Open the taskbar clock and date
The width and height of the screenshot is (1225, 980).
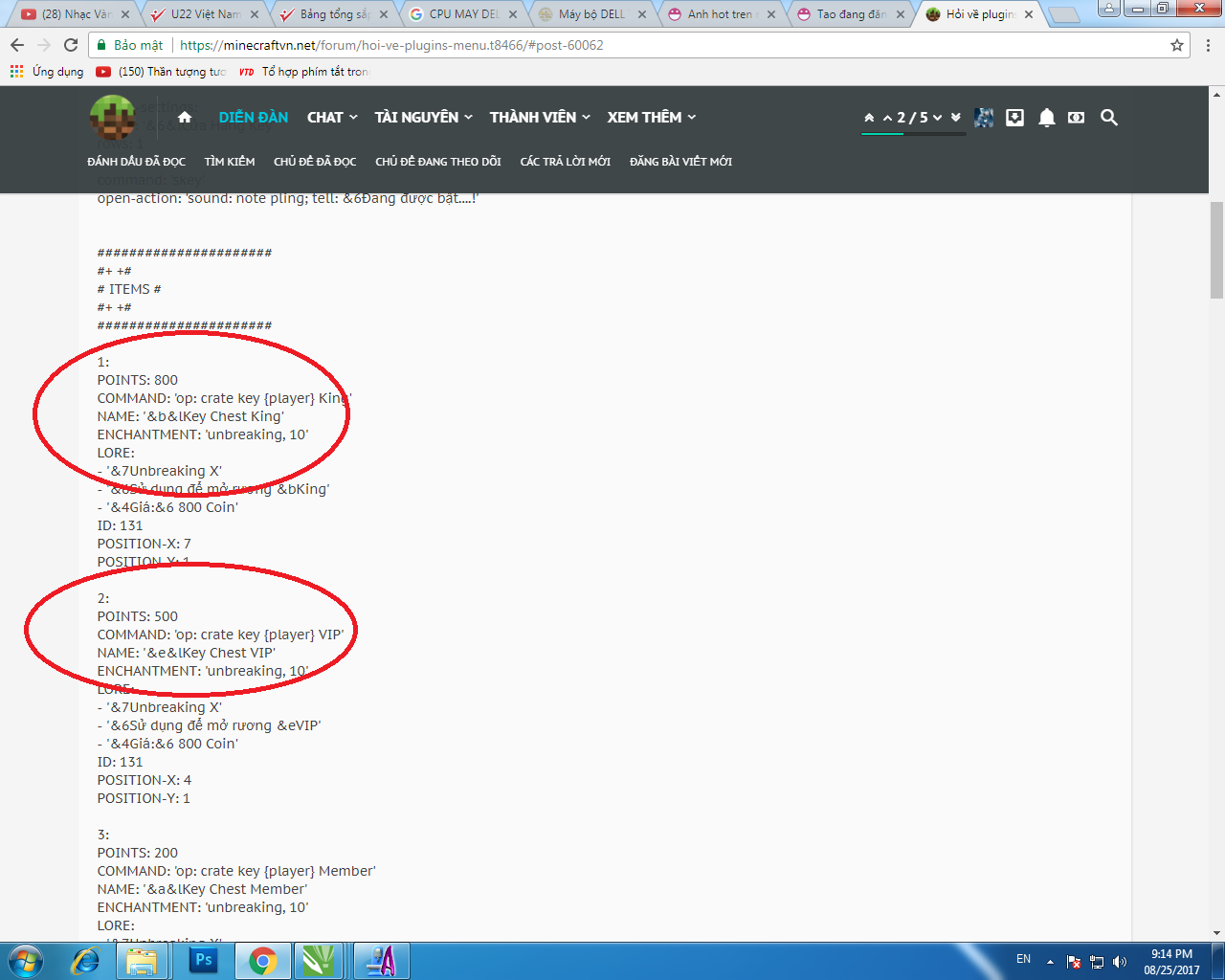1171,962
